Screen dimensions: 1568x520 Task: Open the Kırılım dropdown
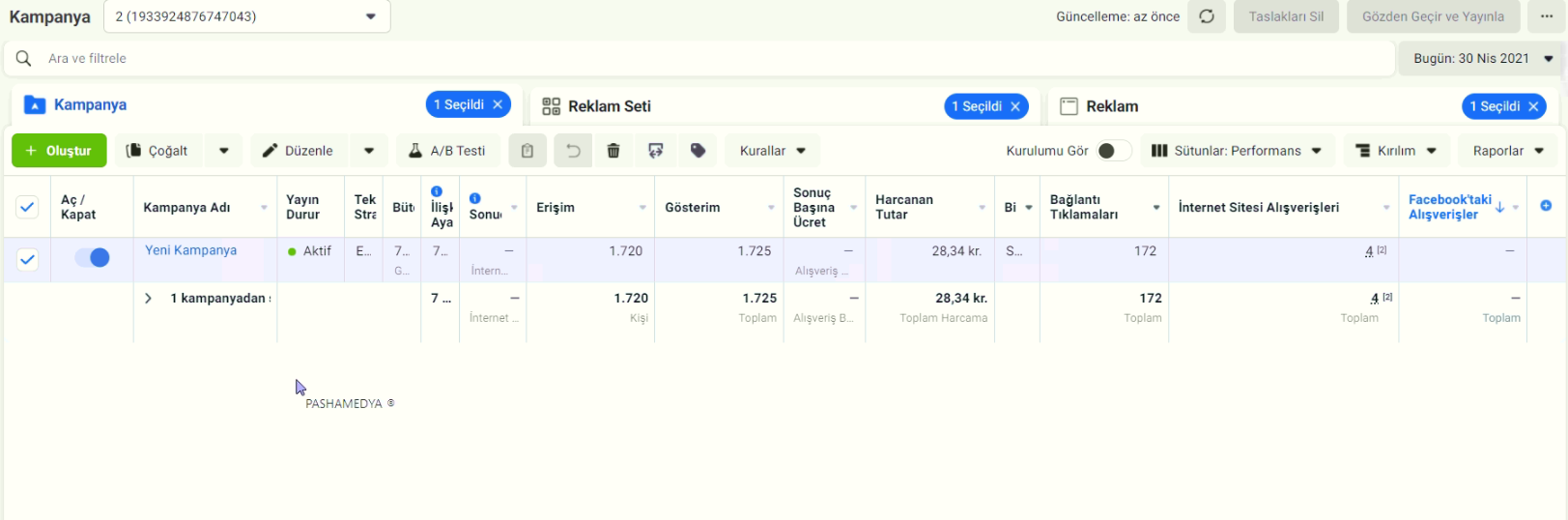[x=1396, y=151]
